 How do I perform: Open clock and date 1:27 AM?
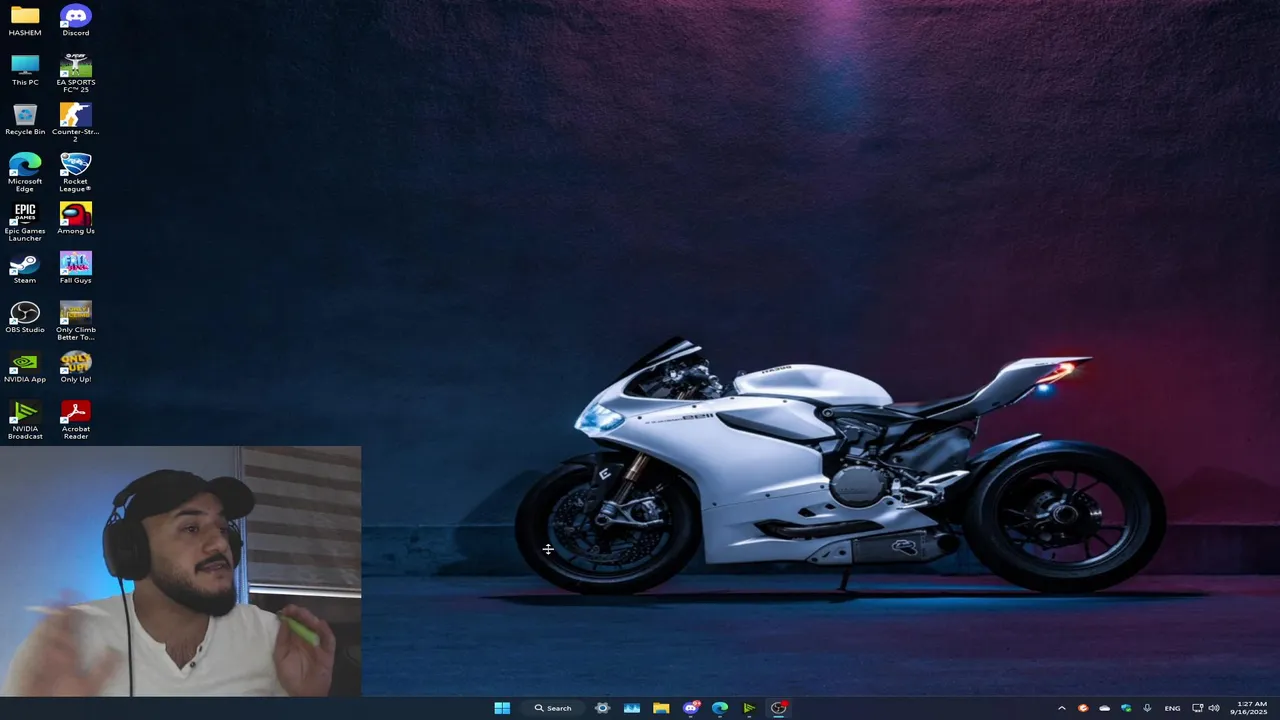[1251, 708]
